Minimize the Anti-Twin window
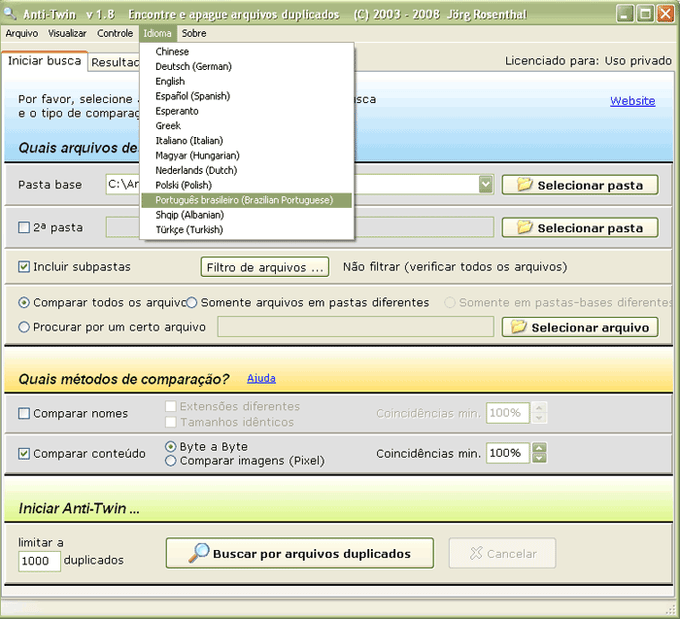Image resolution: width=680 pixels, height=619 pixels. (624, 14)
